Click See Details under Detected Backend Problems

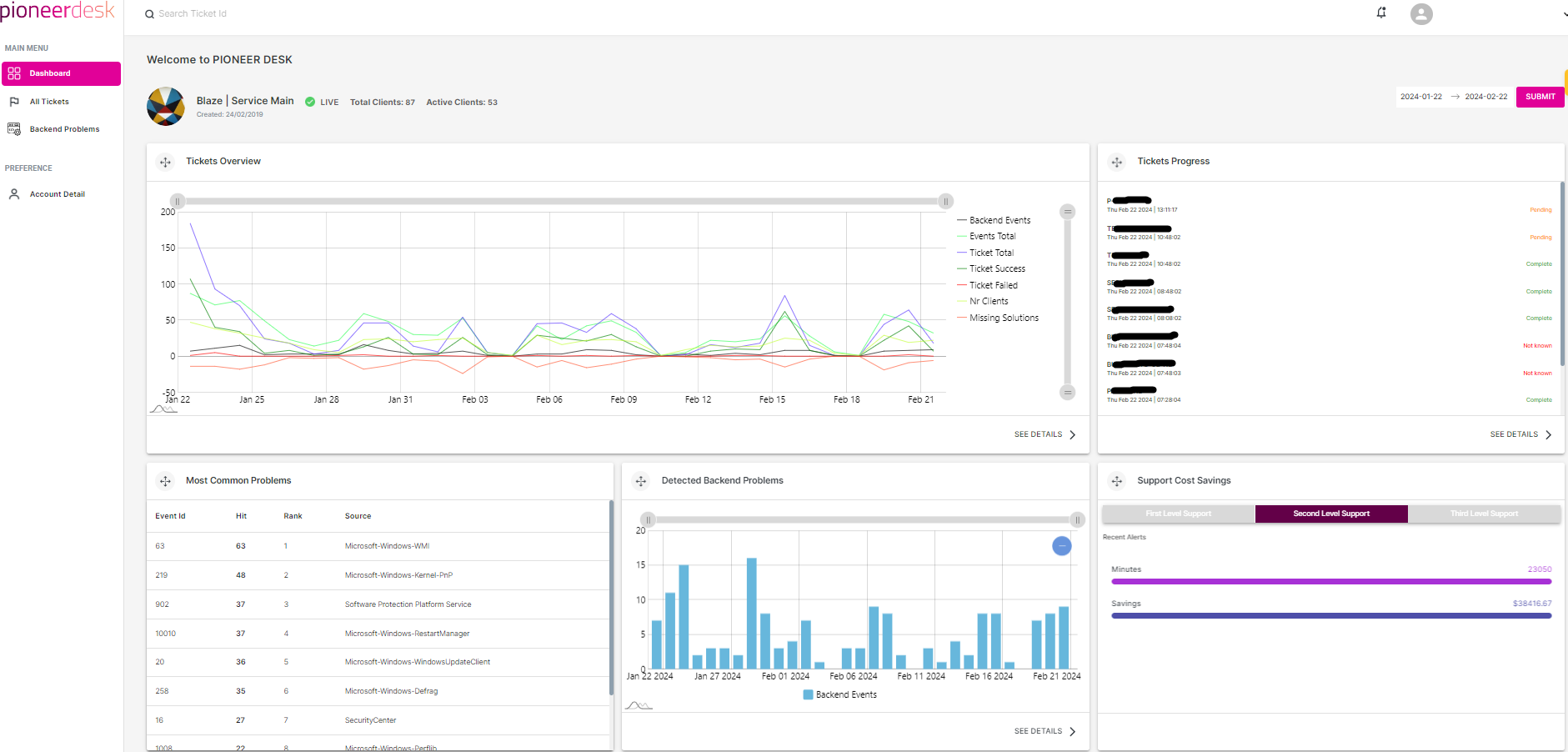tap(1045, 731)
